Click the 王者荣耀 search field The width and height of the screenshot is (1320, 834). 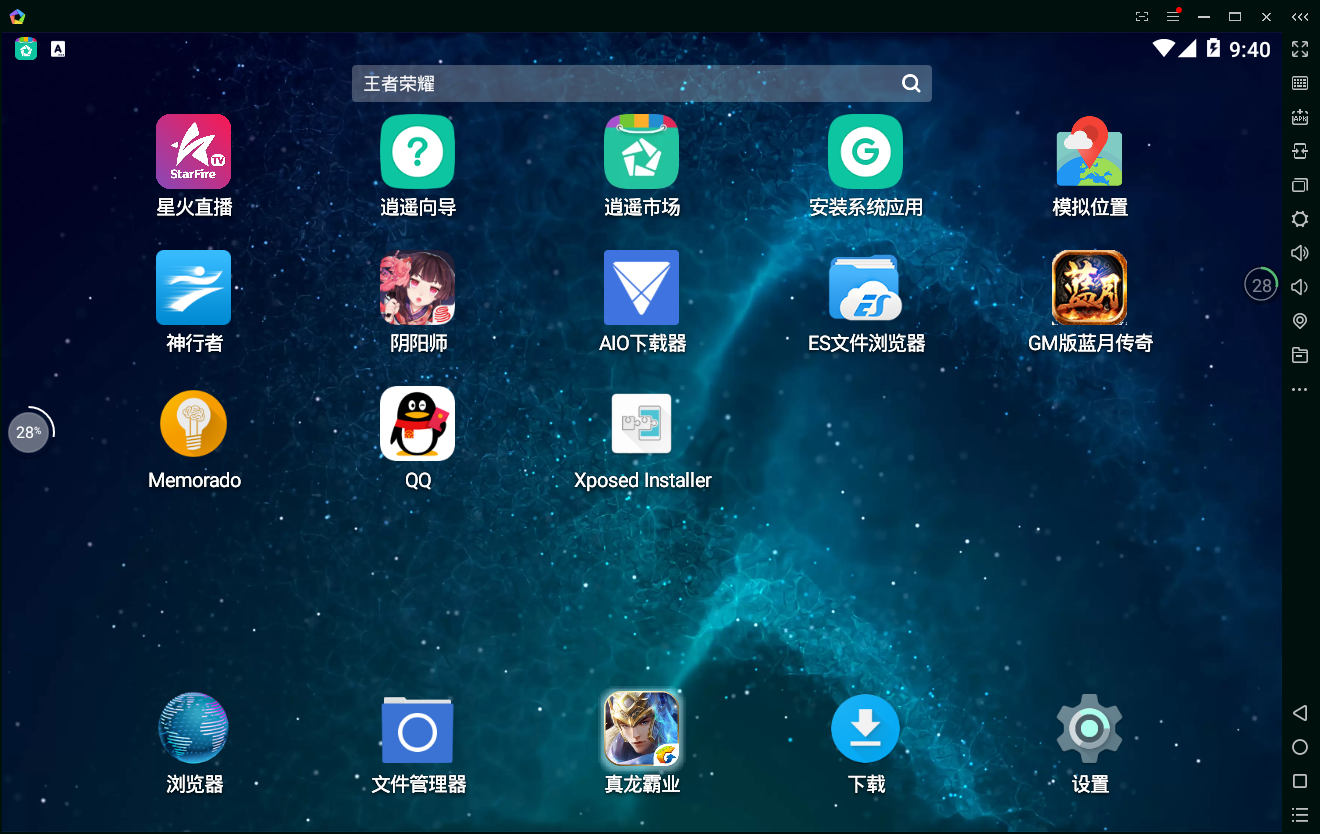click(642, 84)
